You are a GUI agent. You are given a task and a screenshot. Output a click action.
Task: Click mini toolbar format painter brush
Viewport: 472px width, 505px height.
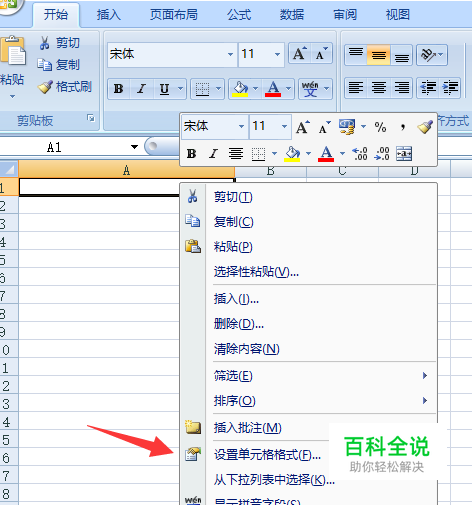[x=425, y=127]
